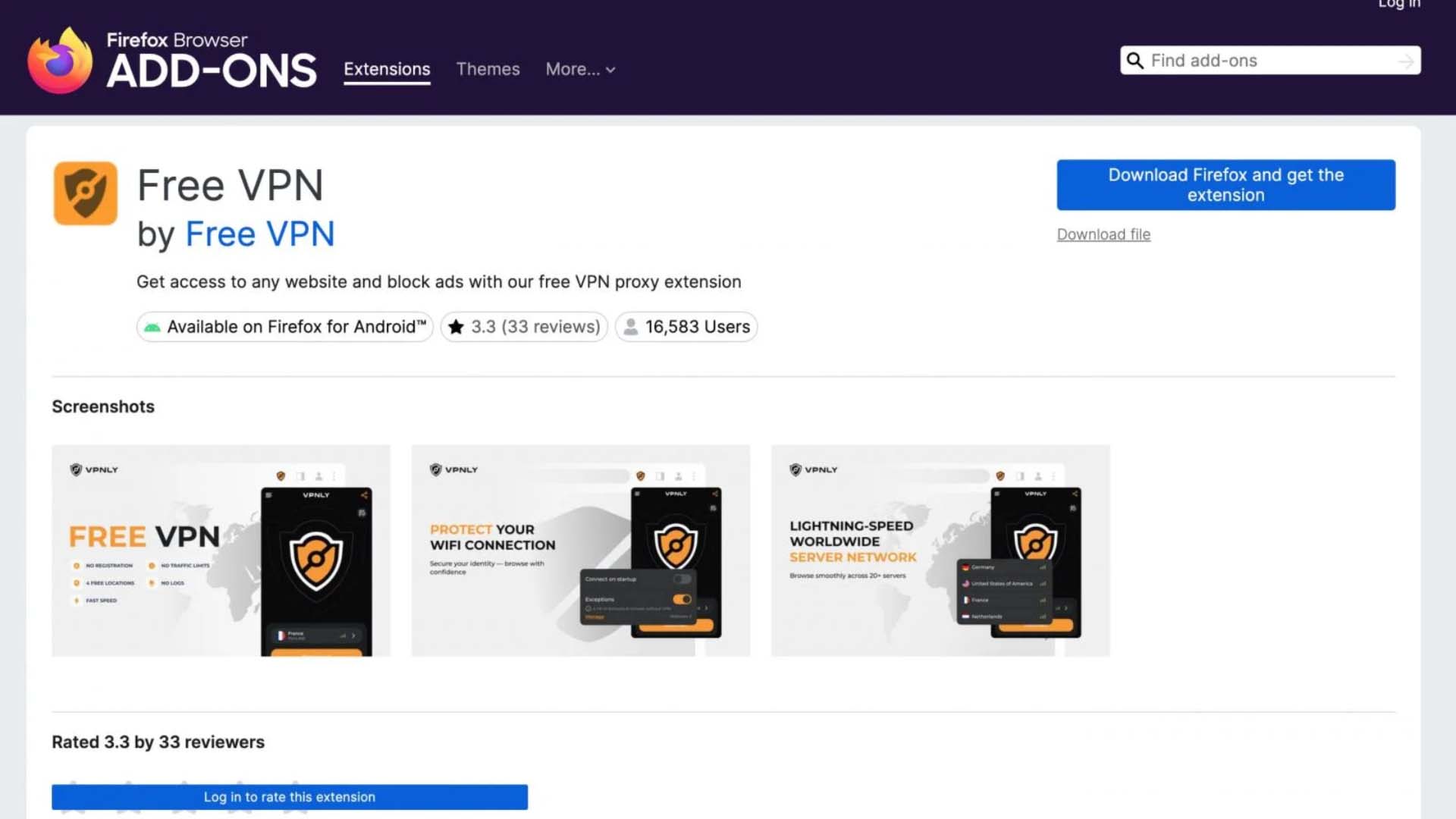Switch to the Themes tab
Screen dimensions: 1456x819
pos(488,69)
